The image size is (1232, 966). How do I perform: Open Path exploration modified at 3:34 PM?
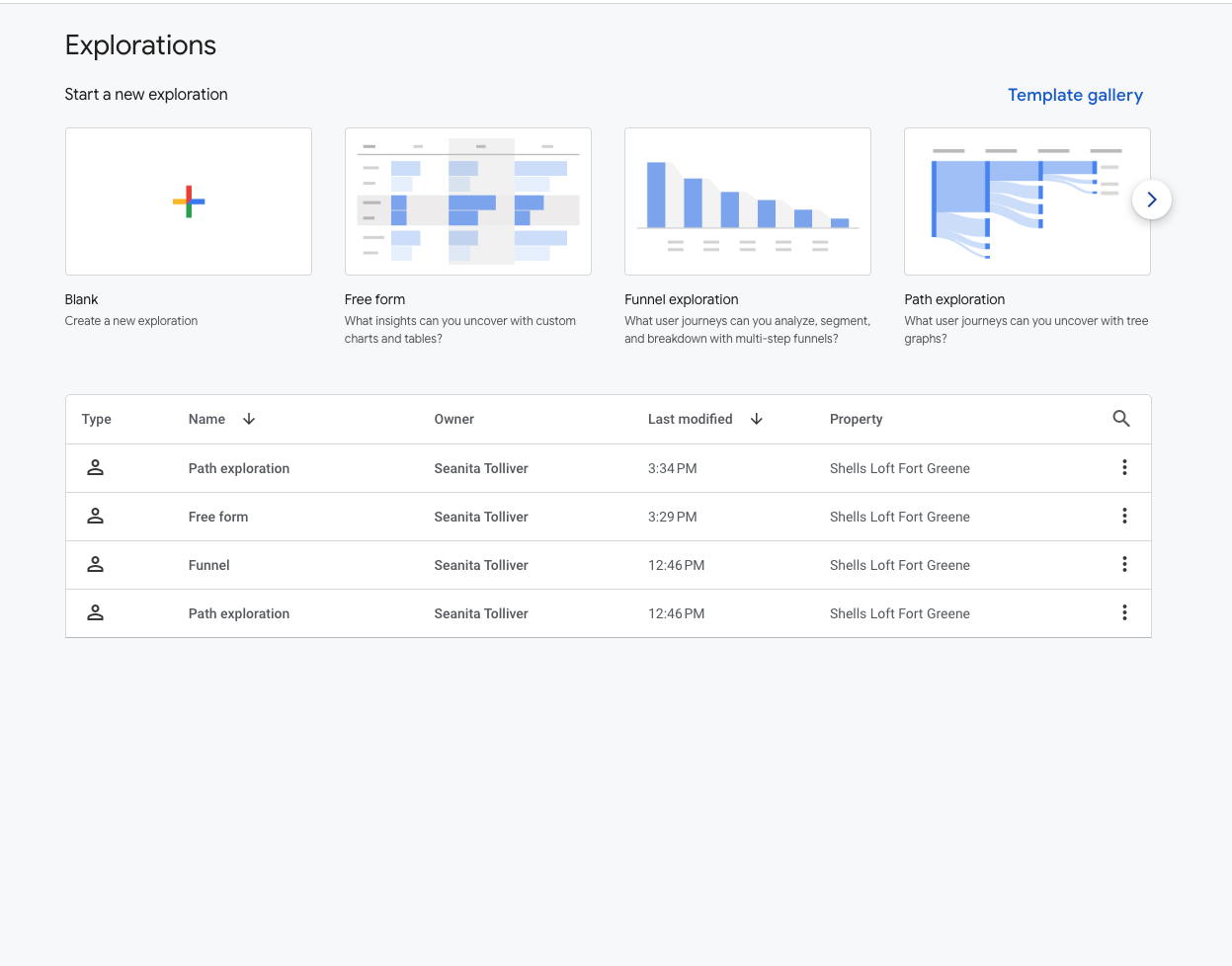pos(239,468)
